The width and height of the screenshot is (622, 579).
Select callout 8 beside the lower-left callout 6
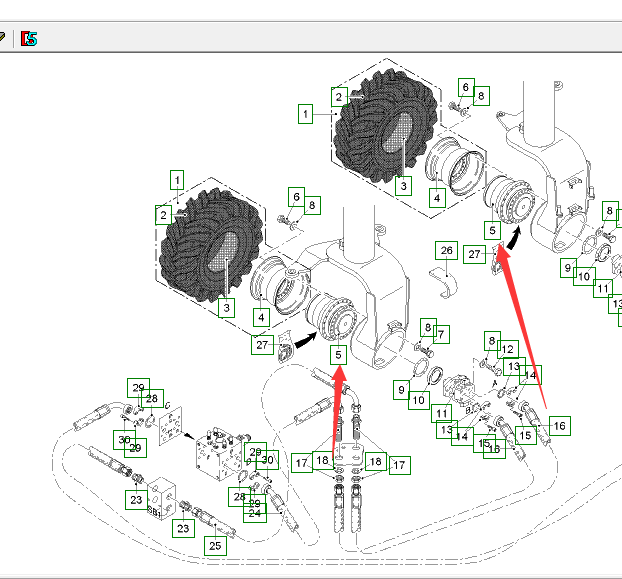[312, 205]
